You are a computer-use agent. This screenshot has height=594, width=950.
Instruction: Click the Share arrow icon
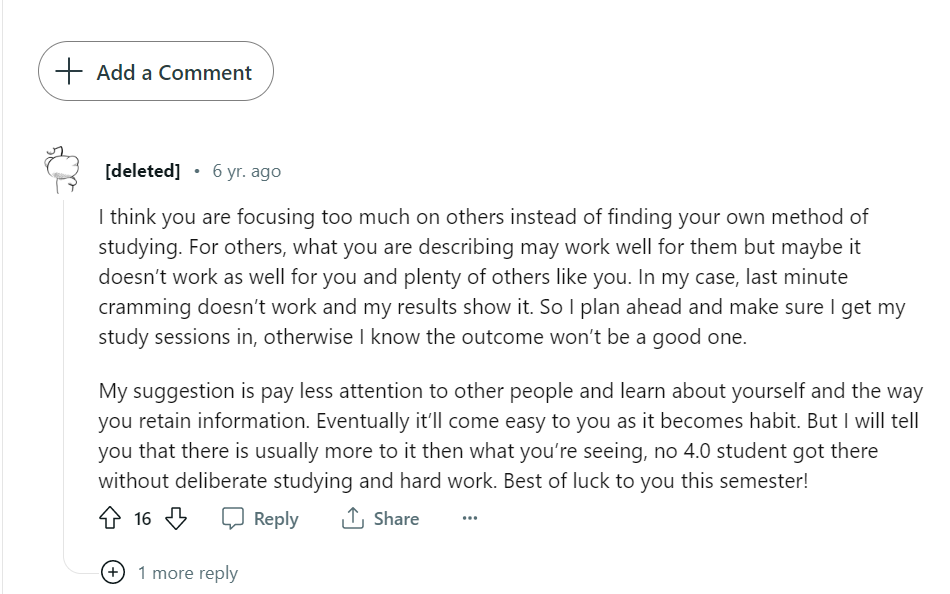click(352, 518)
